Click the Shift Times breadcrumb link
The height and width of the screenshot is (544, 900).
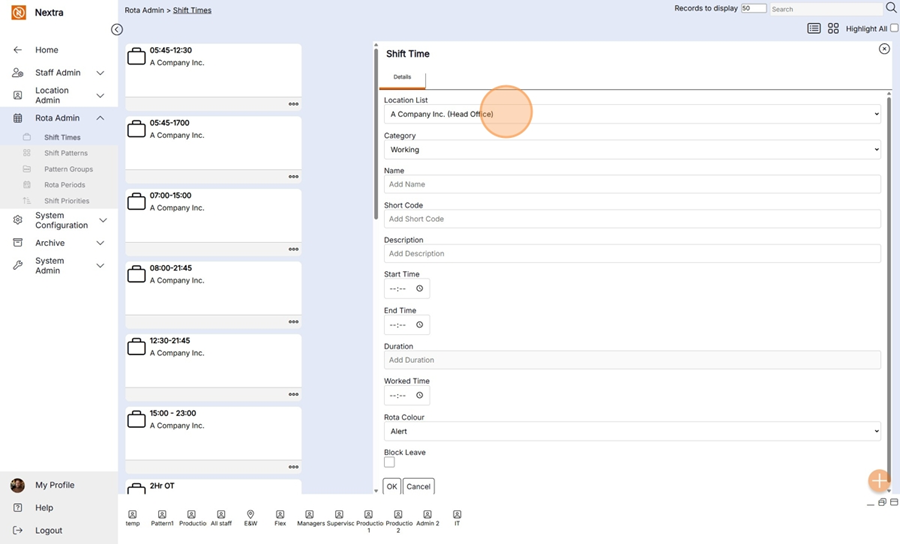point(192,10)
